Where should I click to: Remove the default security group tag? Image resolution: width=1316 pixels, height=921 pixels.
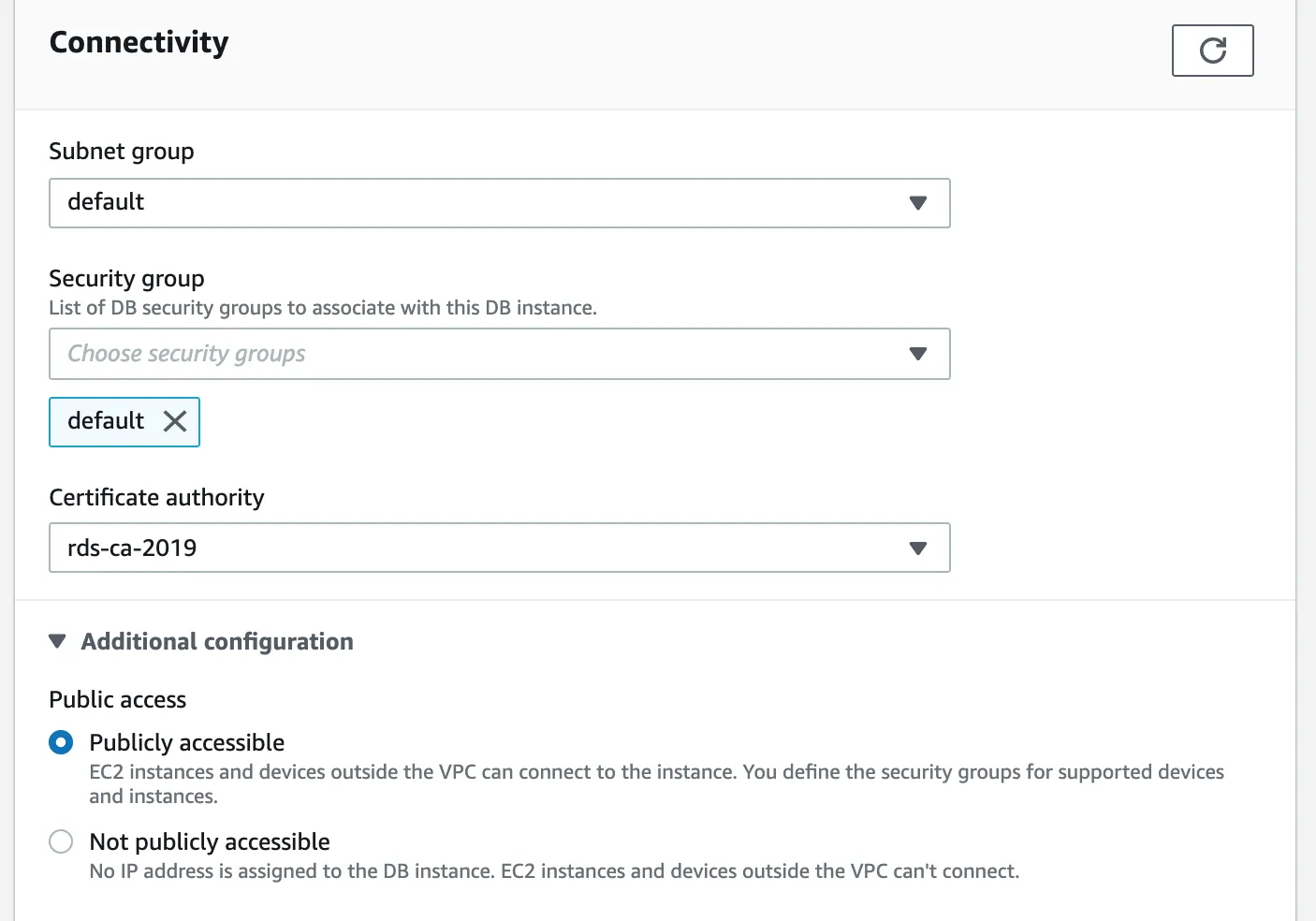point(175,421)
